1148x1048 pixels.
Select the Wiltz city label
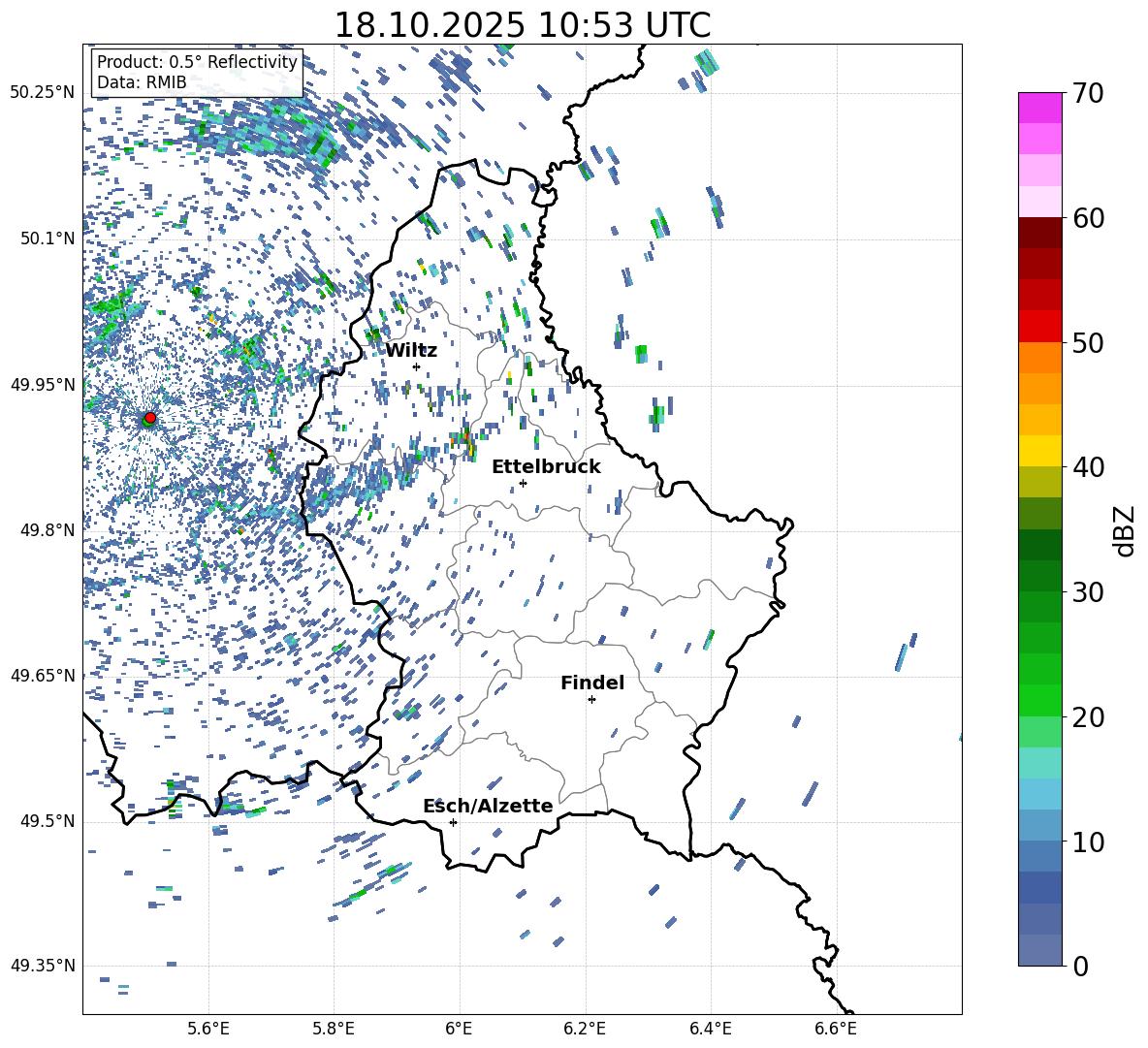411,350
